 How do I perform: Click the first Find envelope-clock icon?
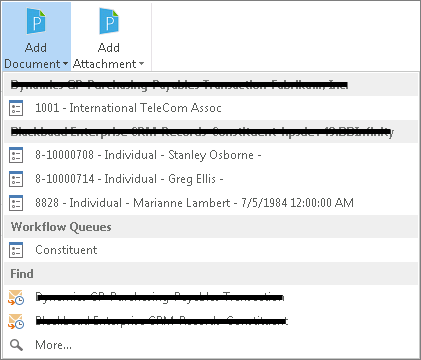click(16, 297)
